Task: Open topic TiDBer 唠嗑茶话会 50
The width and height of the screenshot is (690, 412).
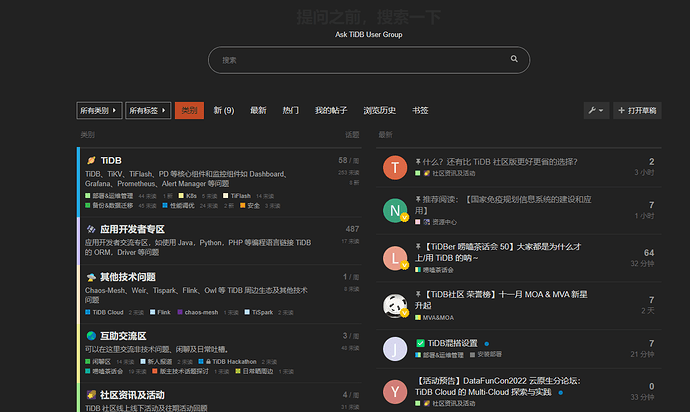Action: click(498, 252)
